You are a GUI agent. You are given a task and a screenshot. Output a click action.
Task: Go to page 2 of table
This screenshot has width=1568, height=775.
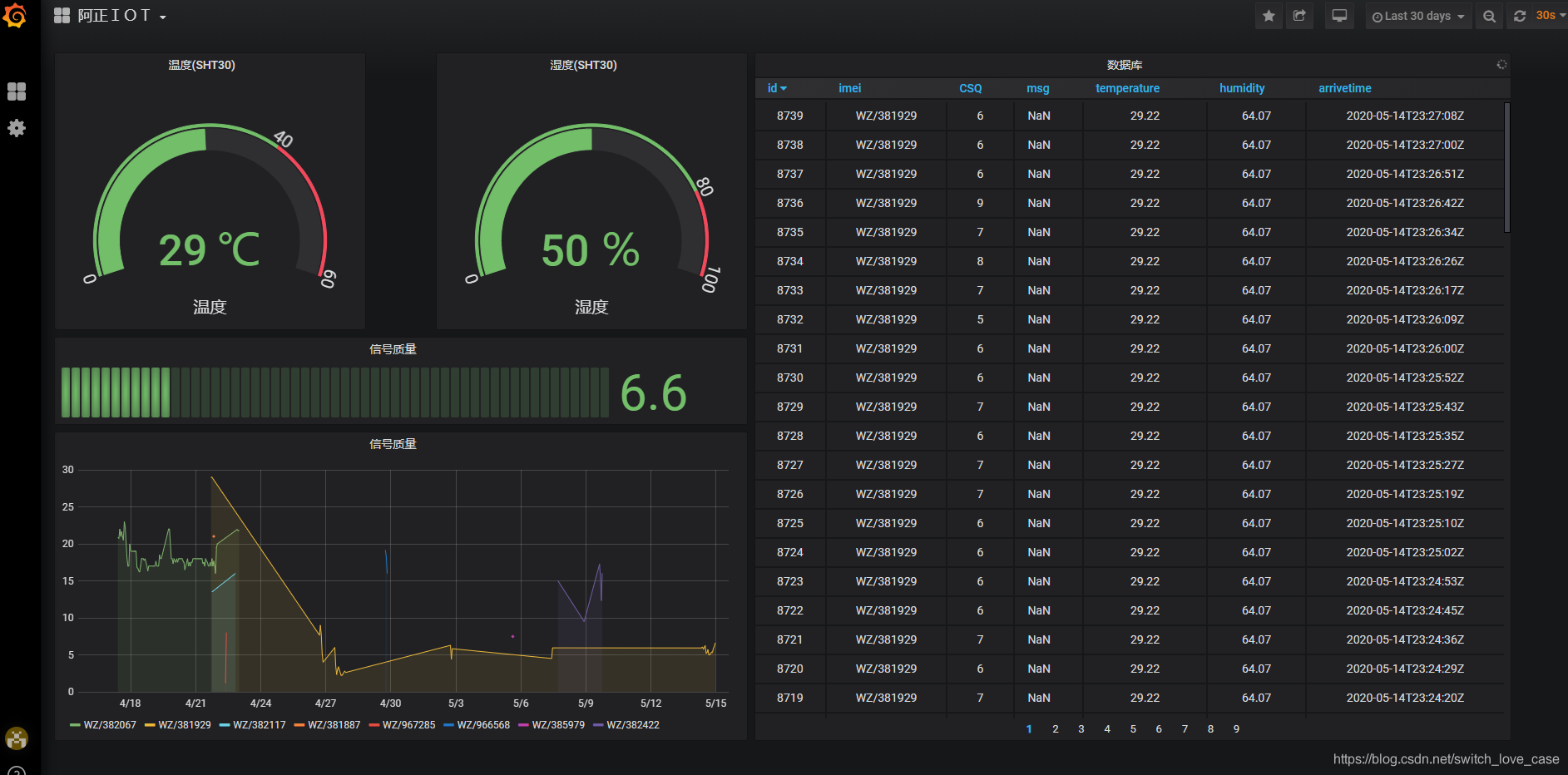coord(1056,729)
